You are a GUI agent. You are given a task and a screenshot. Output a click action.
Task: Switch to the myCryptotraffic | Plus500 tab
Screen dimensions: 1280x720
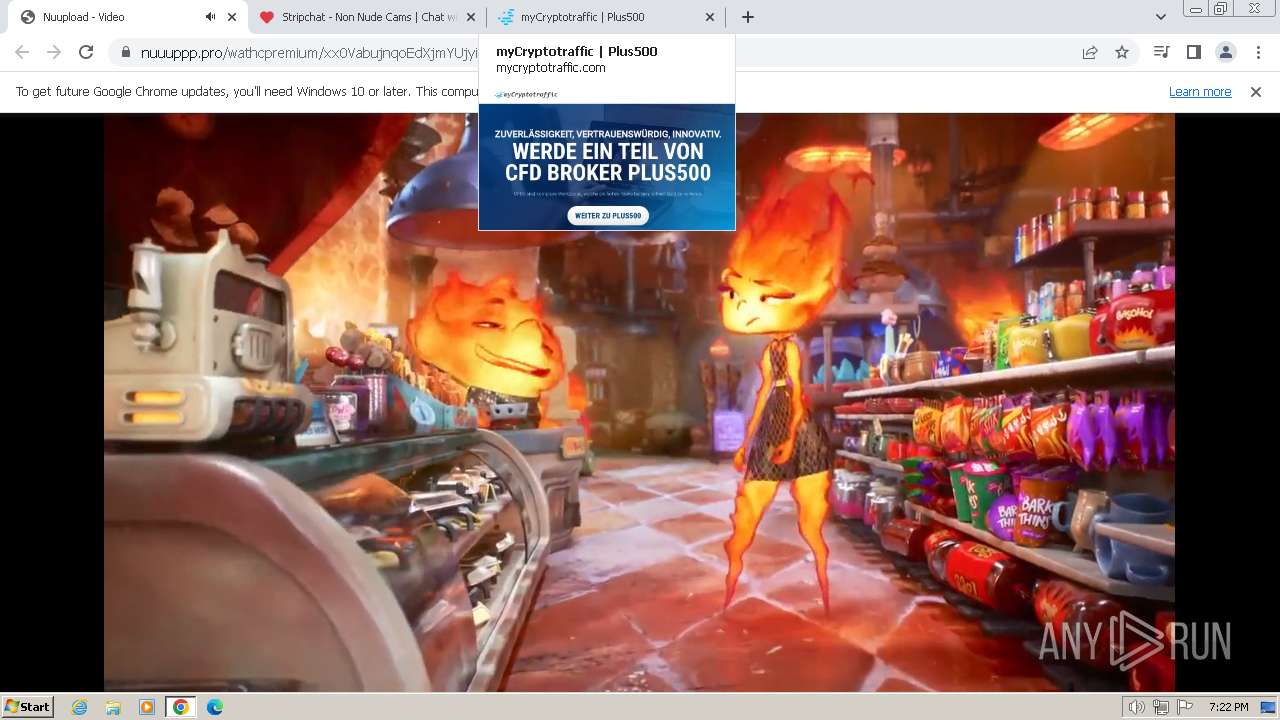coord(606,17)
